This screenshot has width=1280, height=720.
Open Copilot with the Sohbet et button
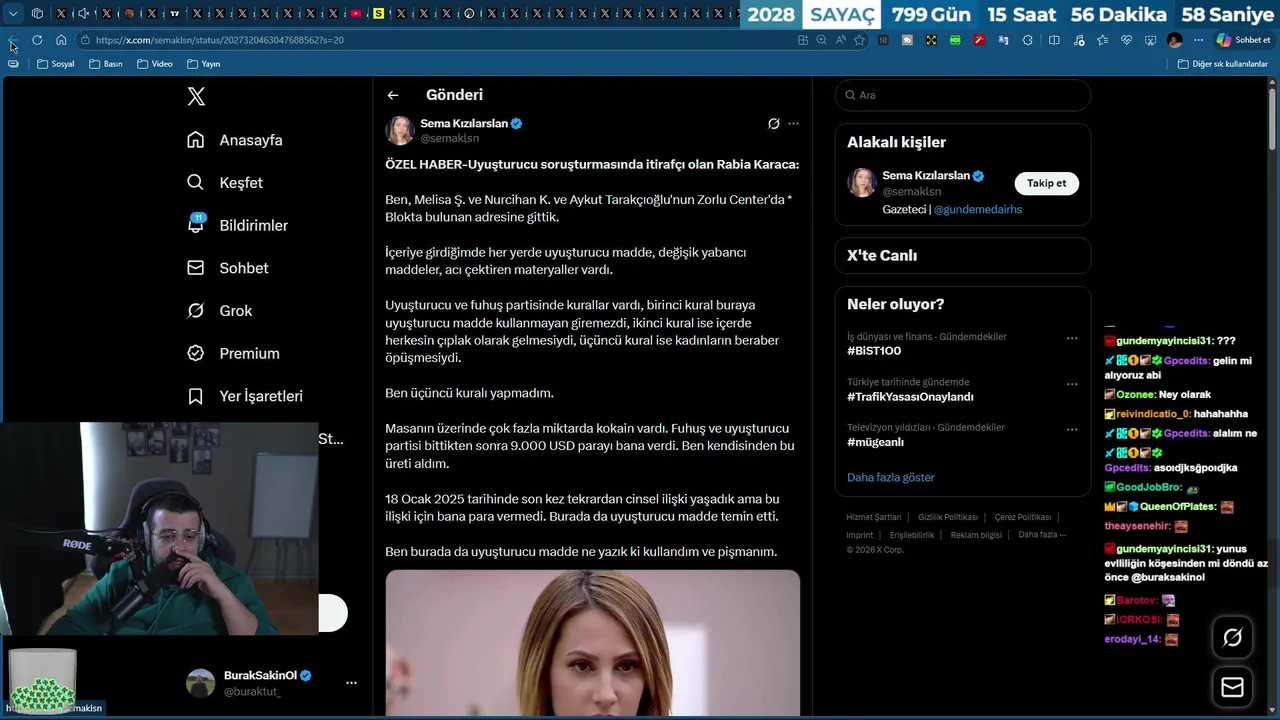tap(1244, 40)
